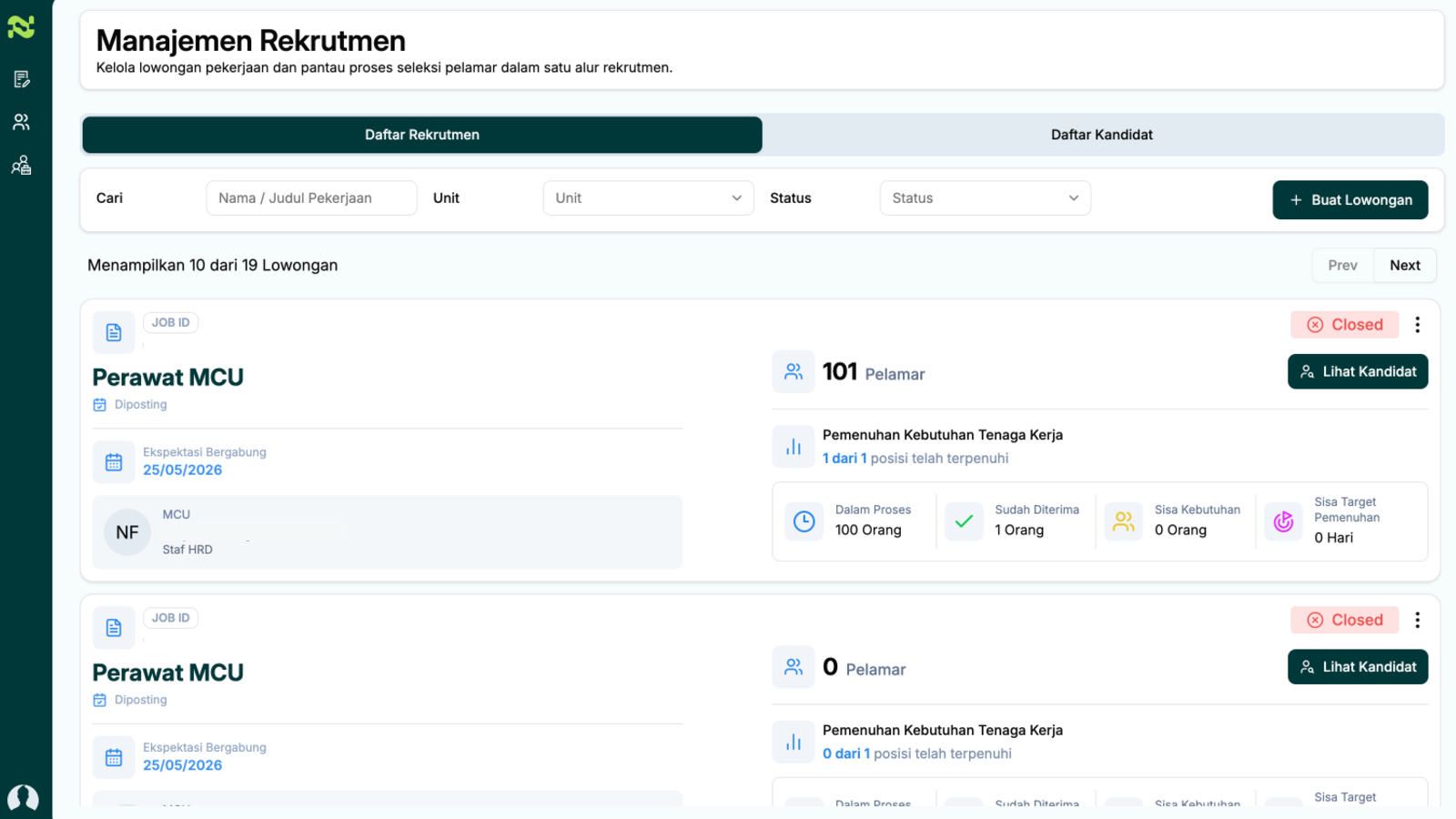Click the yellow people icon for Sisa Kebutuhan
The height and width of the screenshot is (819, 1456).
pyautogui.click(x=1124, y=521)
